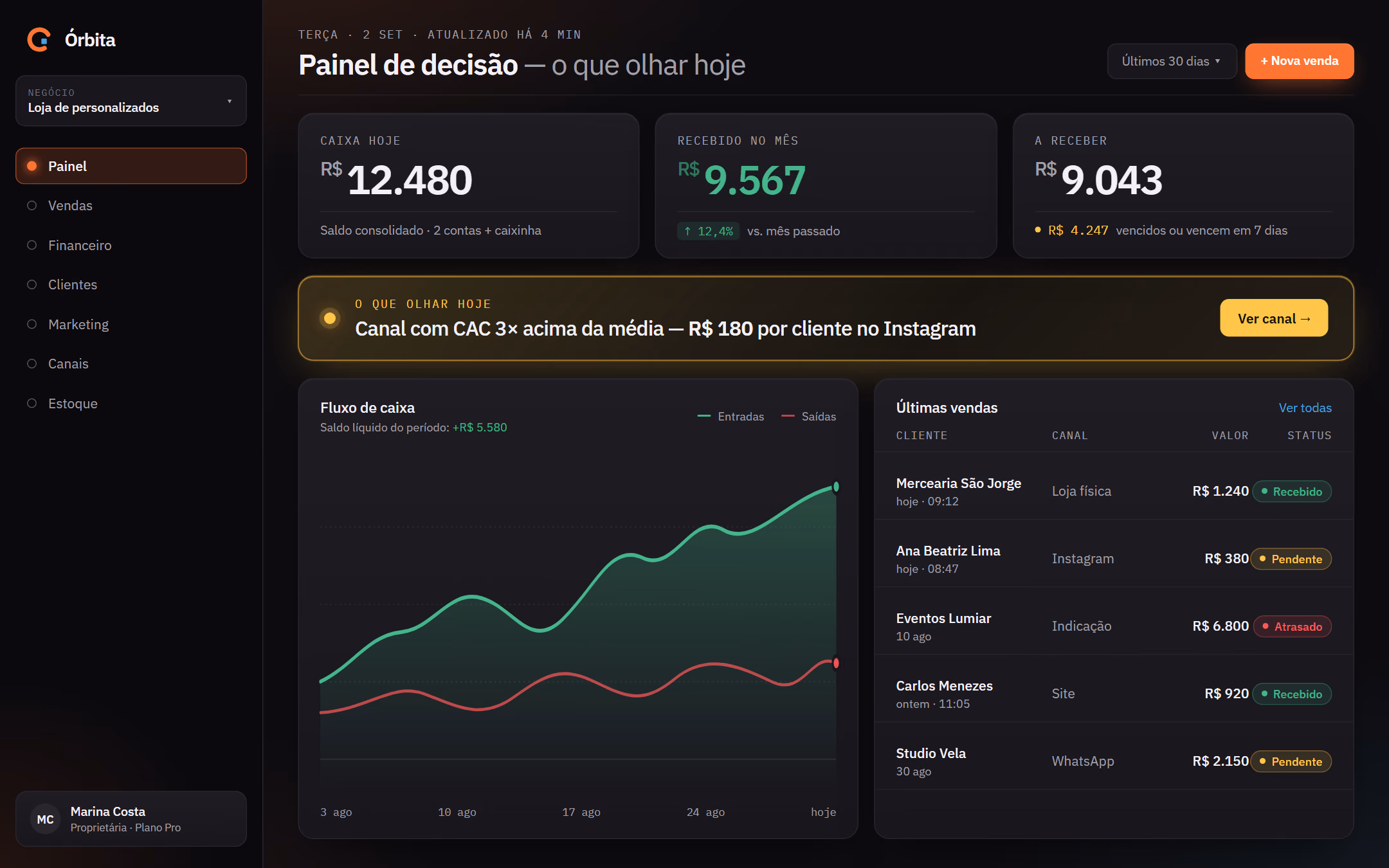Click Pendente badge for Ana Beatriz Lima
This screenshot has width=1389, height=868.
1291,559
